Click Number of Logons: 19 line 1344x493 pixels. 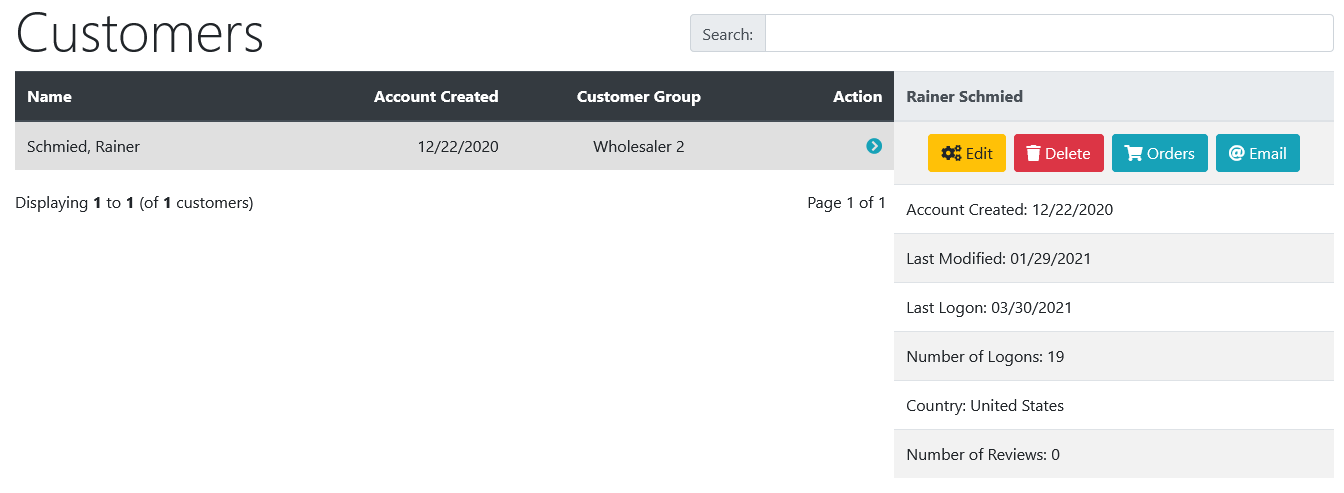[985, 357]
